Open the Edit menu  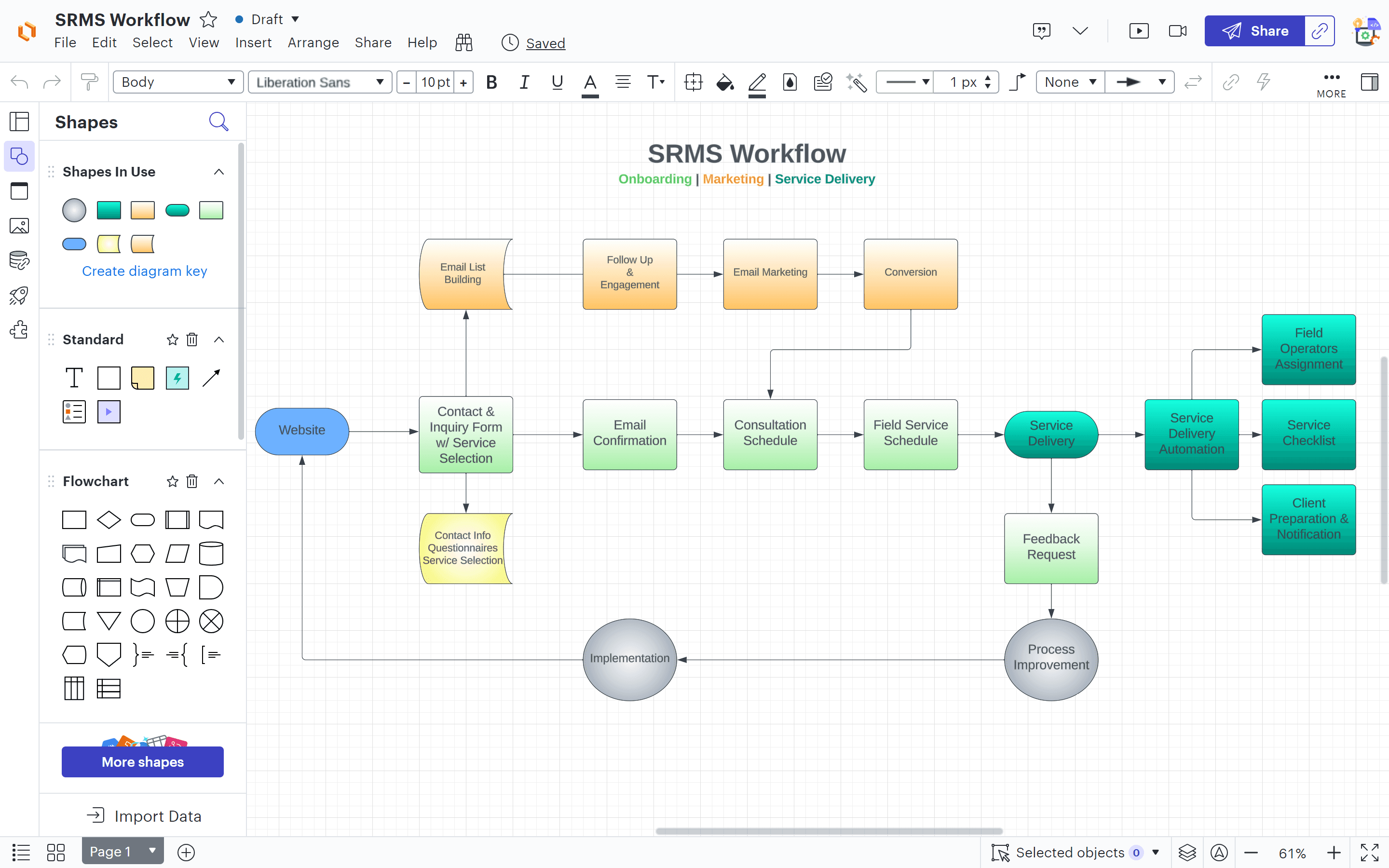pos(104,42)
